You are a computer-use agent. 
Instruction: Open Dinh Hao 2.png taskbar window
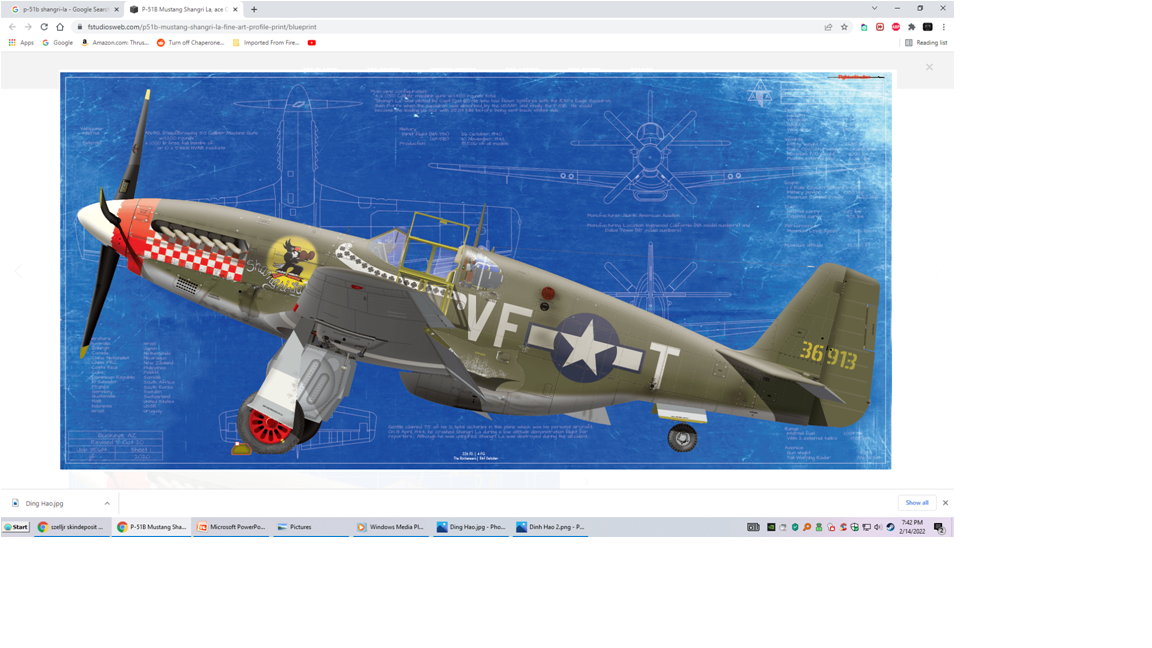[550, 527]
